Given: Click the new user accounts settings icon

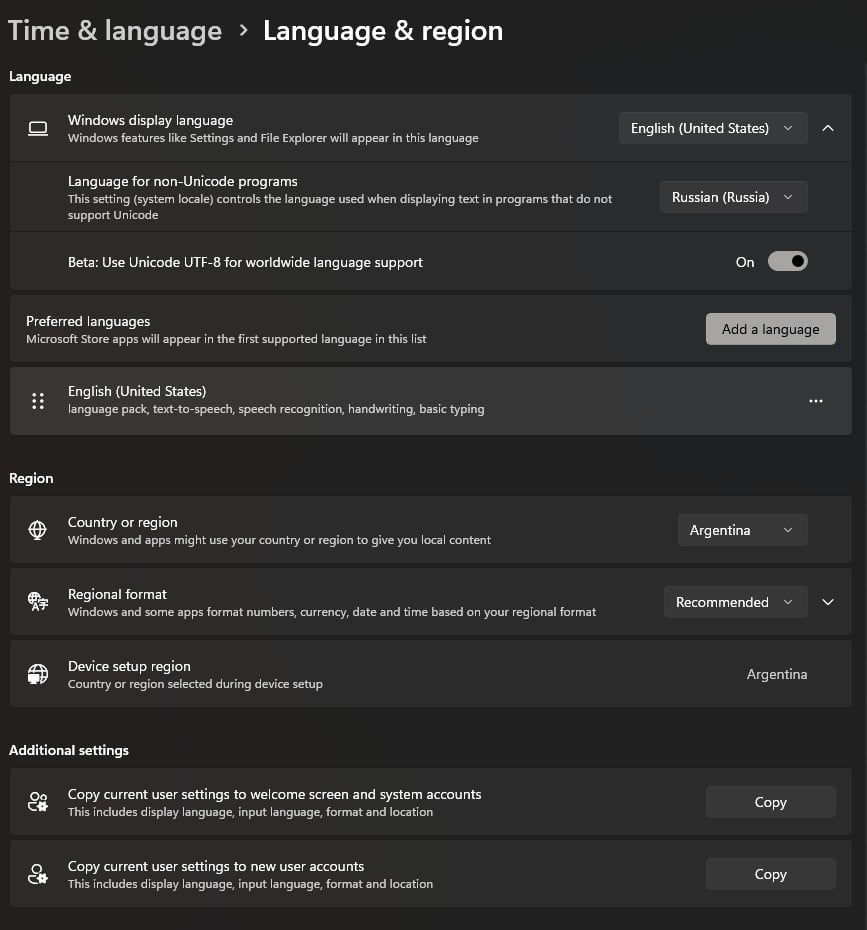Looking at the screenshot, I should (x=38, y=874).
